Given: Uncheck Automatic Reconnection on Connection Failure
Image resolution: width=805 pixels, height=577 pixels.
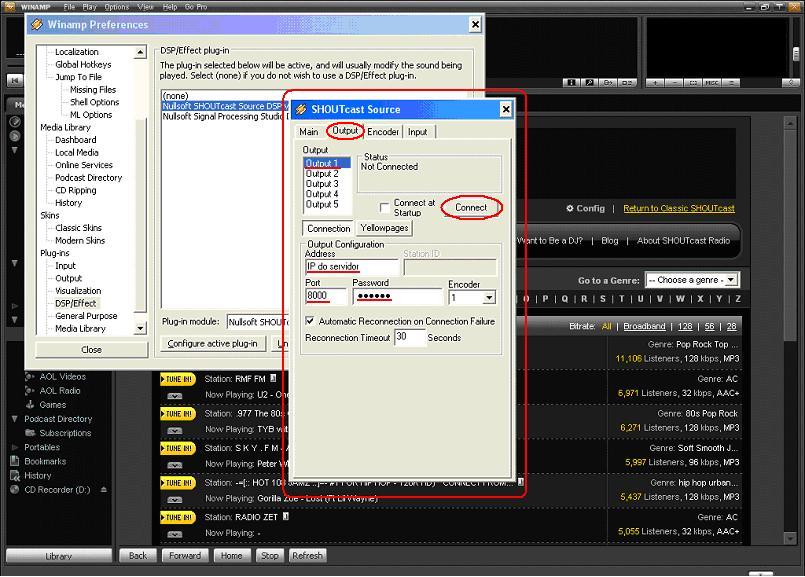Looking at the screenshot, I should 310,321.
